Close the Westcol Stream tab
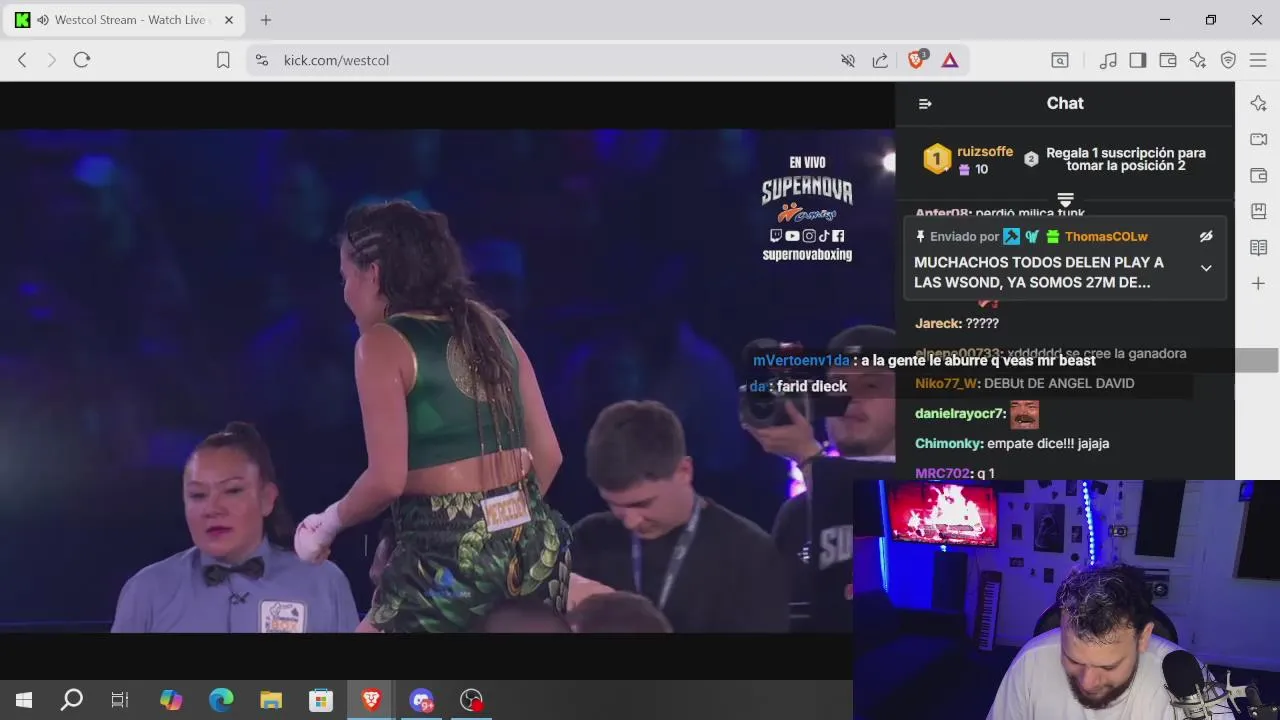This screenshot has width=1280, height=720. click(x=229, y=20)
